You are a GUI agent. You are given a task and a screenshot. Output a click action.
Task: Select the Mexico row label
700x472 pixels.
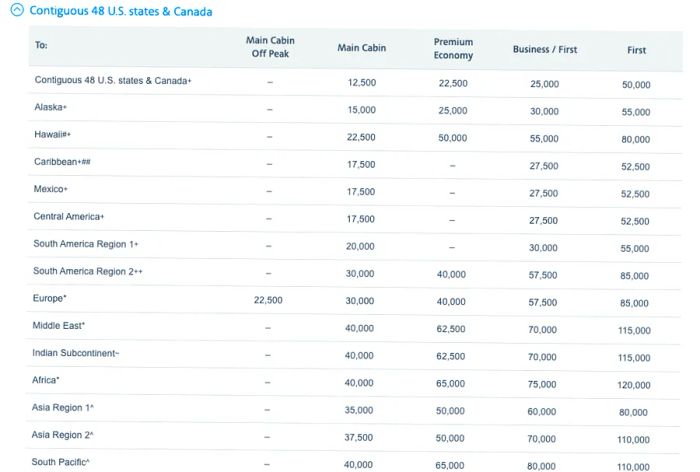point(50,189)
